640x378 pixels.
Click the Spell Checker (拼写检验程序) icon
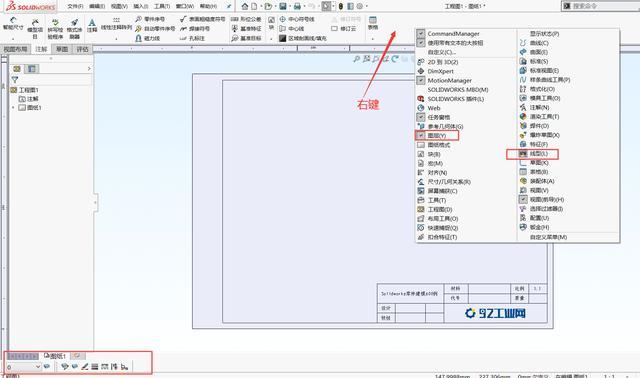coord(55,29)
